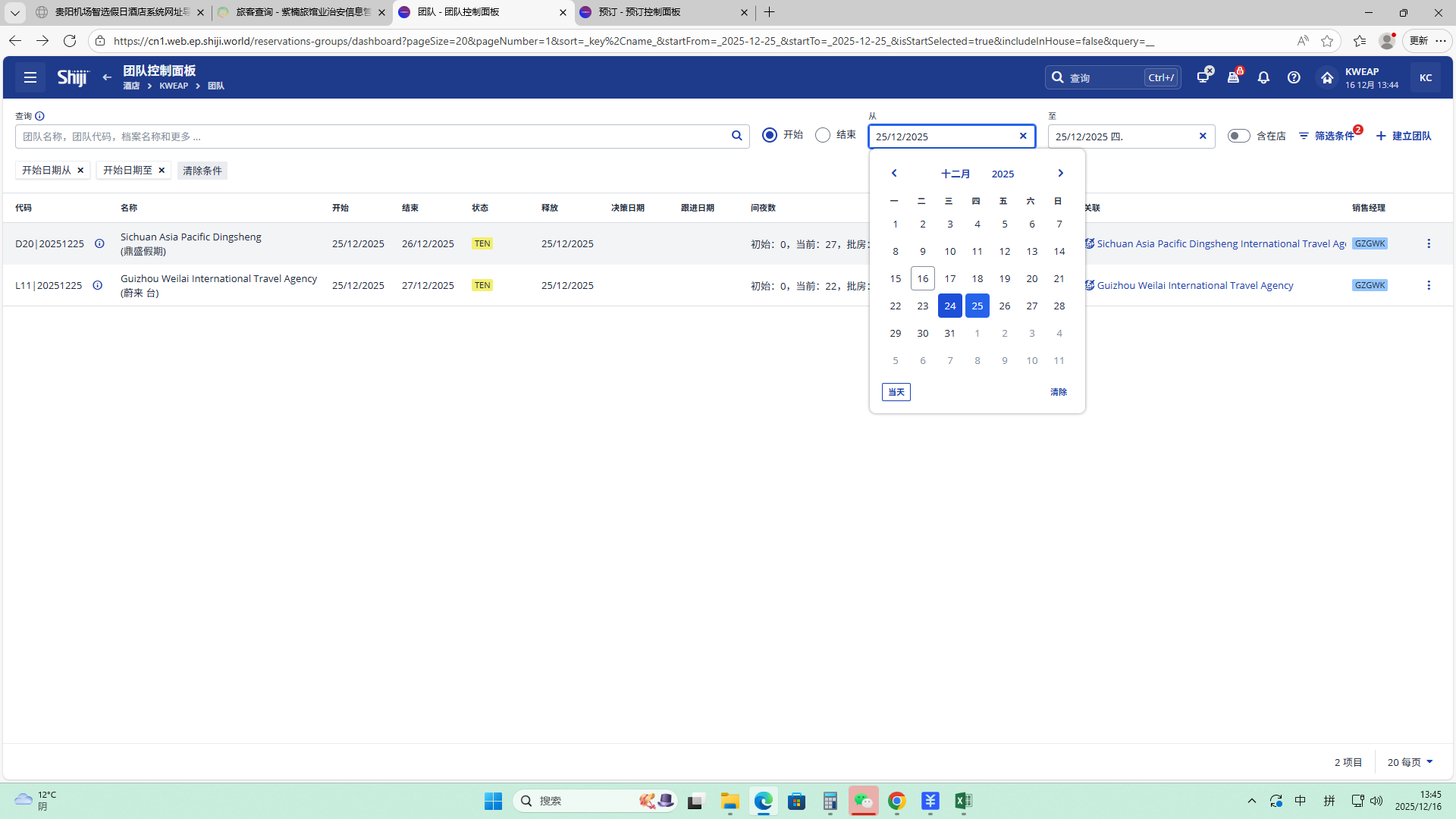
Task: Click the search magnifier in query field
Action: (x=736, y=136)
